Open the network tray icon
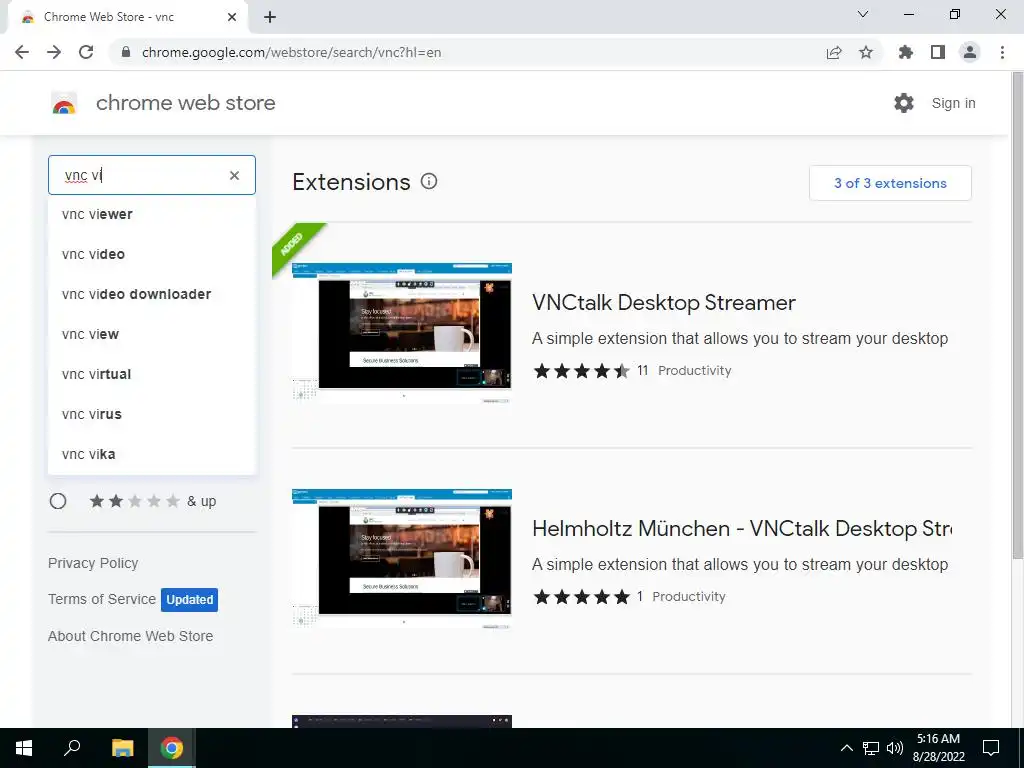Viewport: 1024px width, 768px height. pos(871,748)
